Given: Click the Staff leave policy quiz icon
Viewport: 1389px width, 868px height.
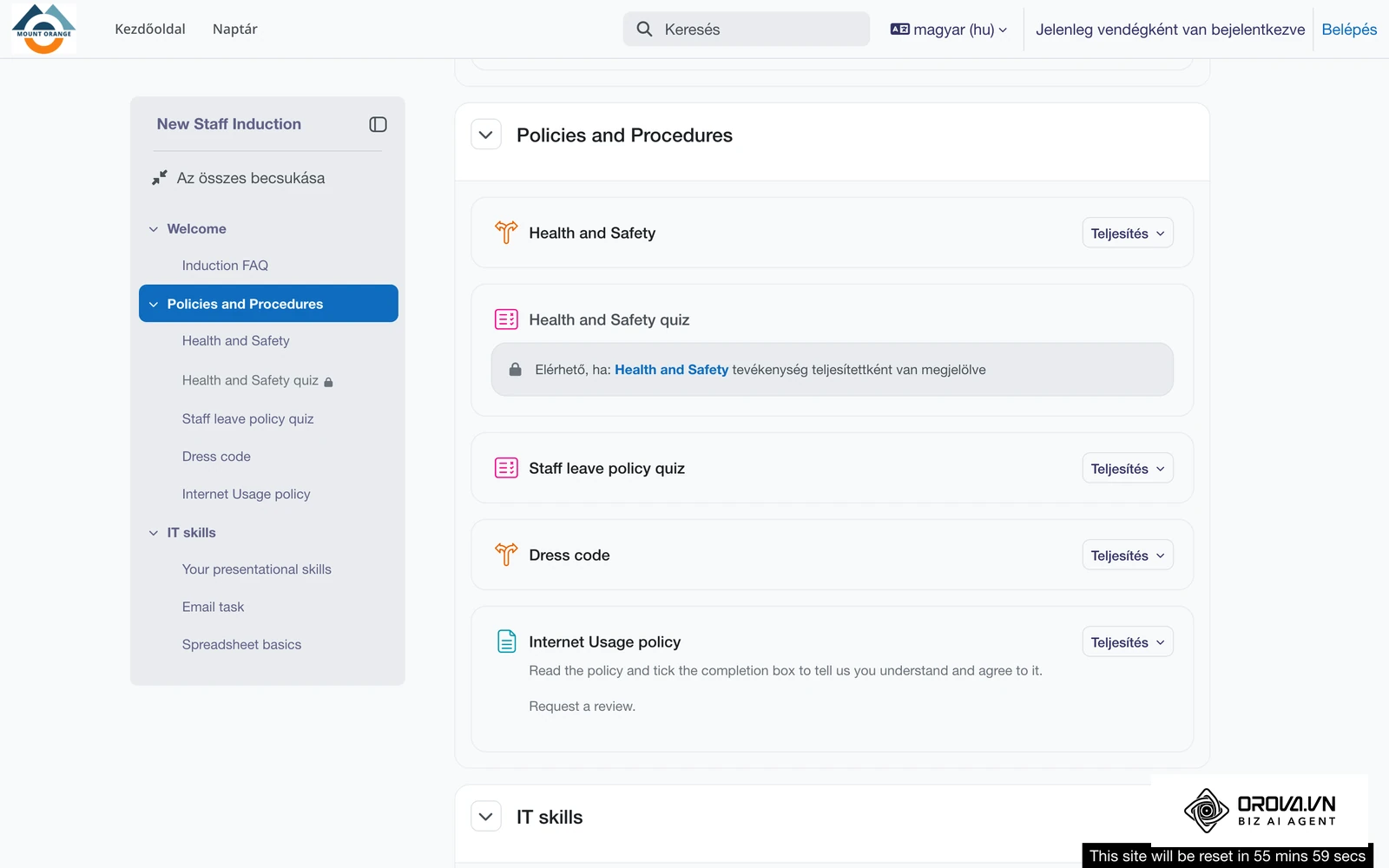Looking at the screenshot, I should click(x=506, y=468).
